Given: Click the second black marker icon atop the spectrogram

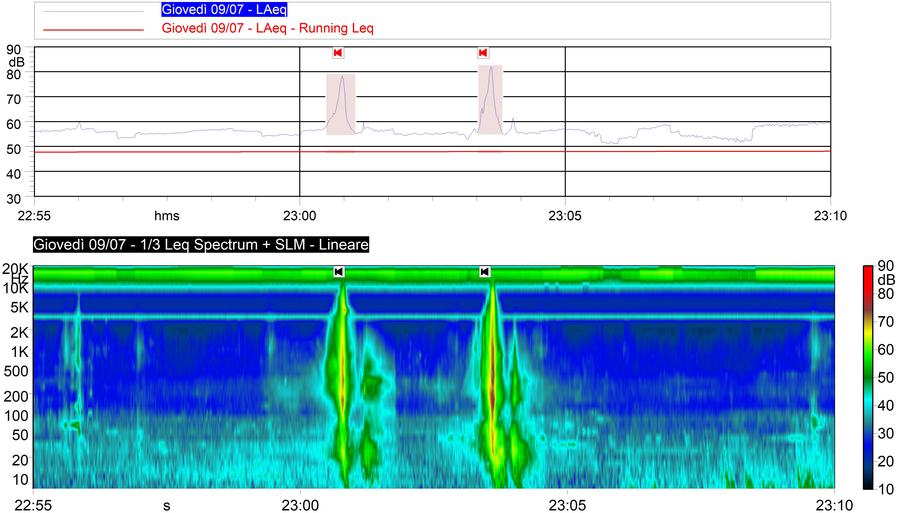Looking at the screenshot, I should click(x=484, y=271).
